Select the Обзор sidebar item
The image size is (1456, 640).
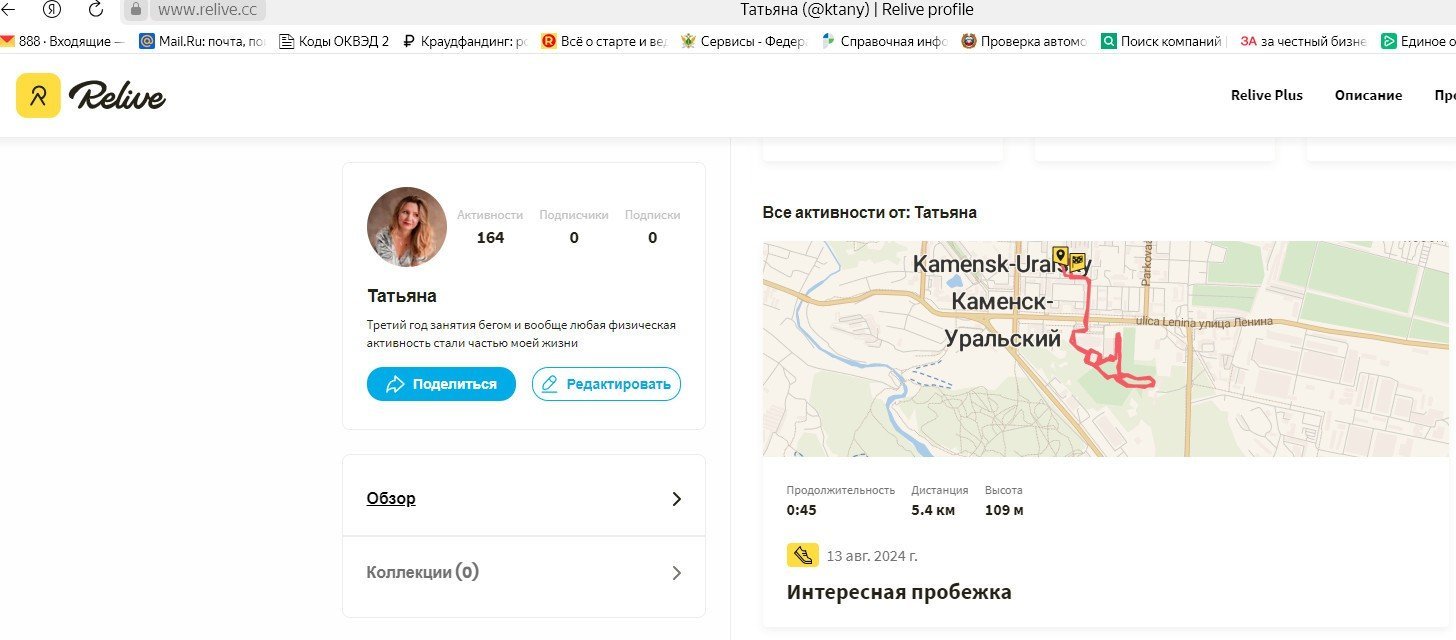(524, 498)
